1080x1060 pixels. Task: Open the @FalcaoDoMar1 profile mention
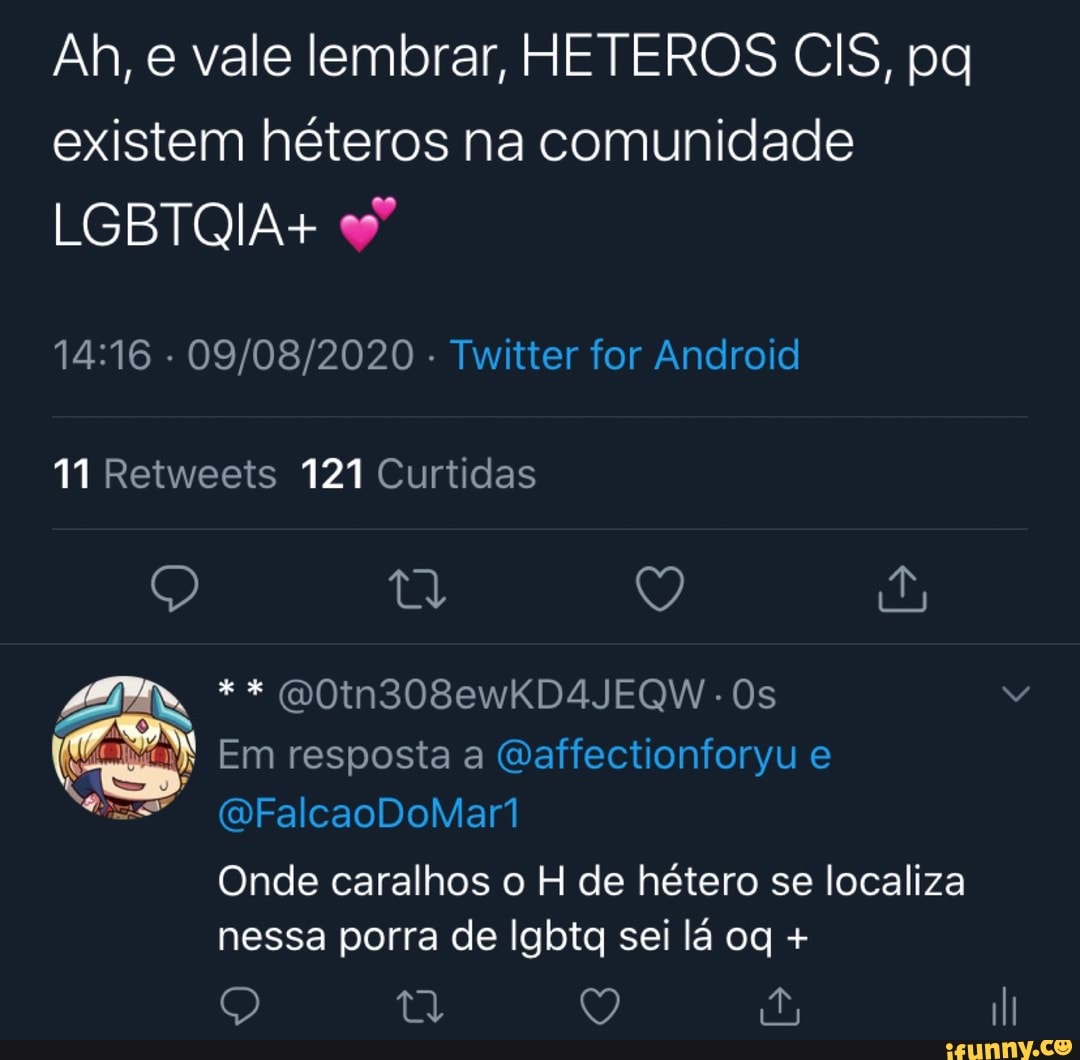tap(368, 813)
